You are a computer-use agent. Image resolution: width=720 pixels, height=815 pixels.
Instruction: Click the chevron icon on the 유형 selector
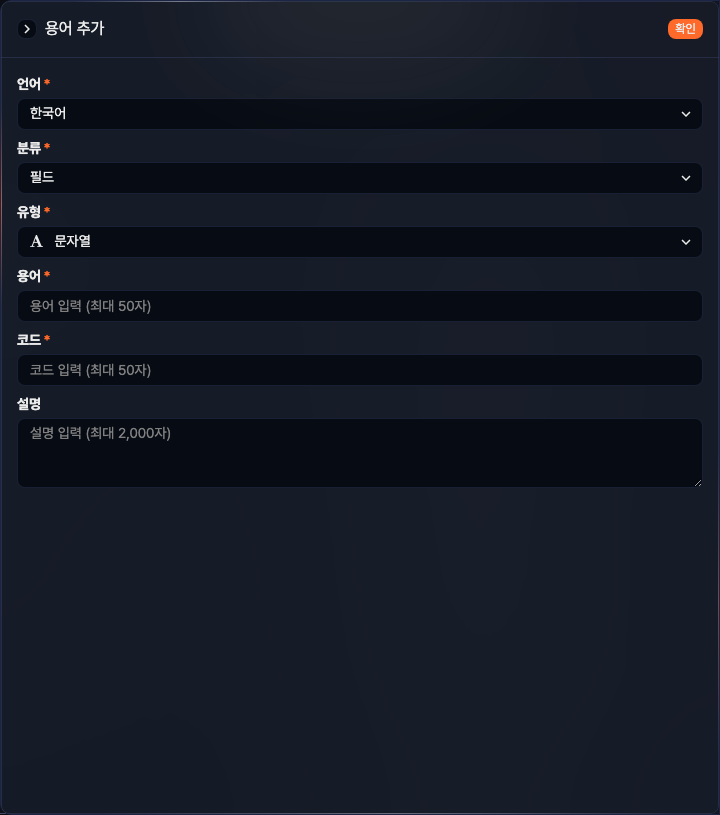click(x=687, y=241)
